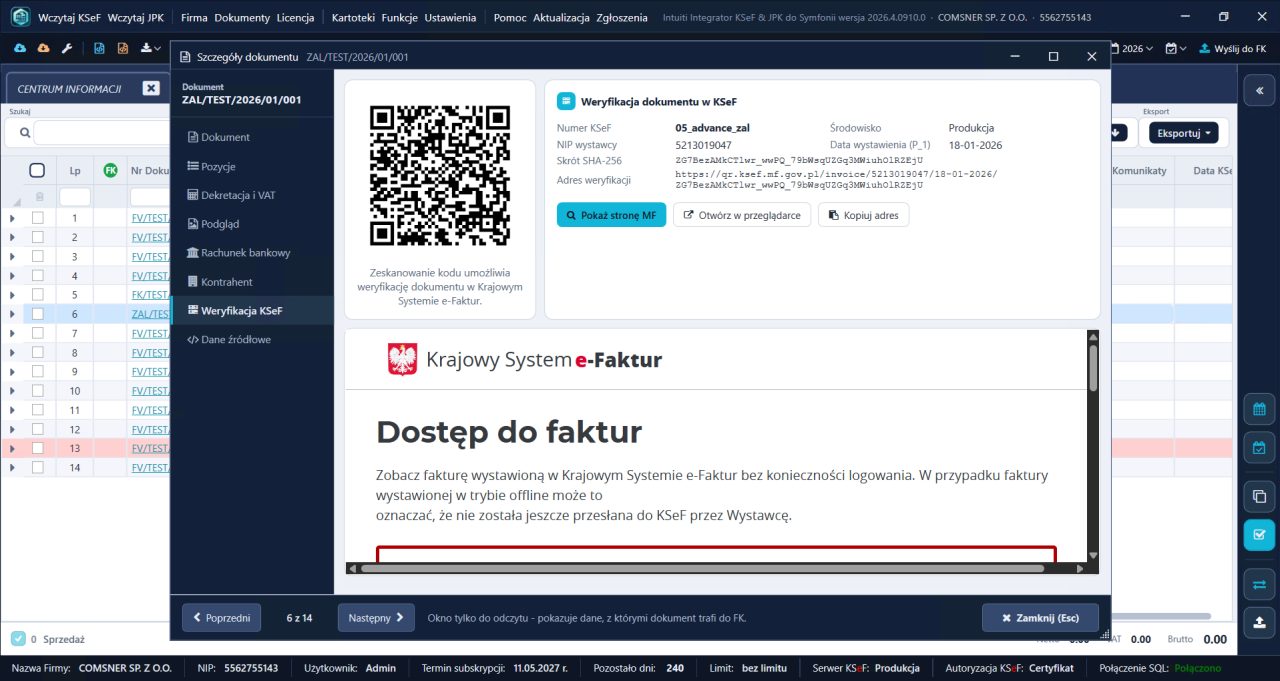Click the Sprzedaż checkbox icon in footer
The width and height of the screenshot is (1280, 681).
pyautogui.click(x=18, y=638)
